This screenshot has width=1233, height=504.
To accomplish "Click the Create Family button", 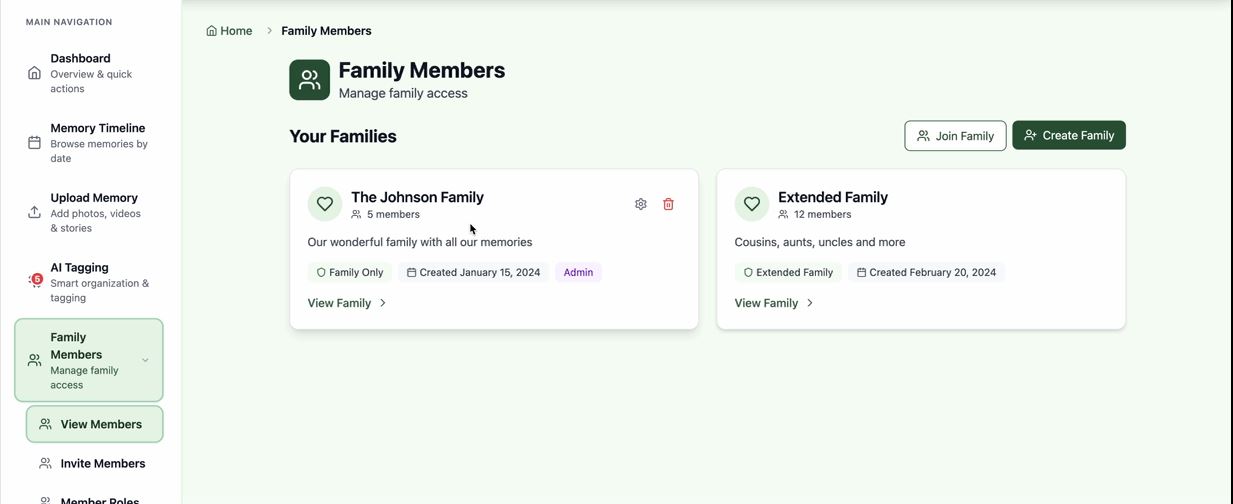I will pyautogui.click(x=1068, y=136).
